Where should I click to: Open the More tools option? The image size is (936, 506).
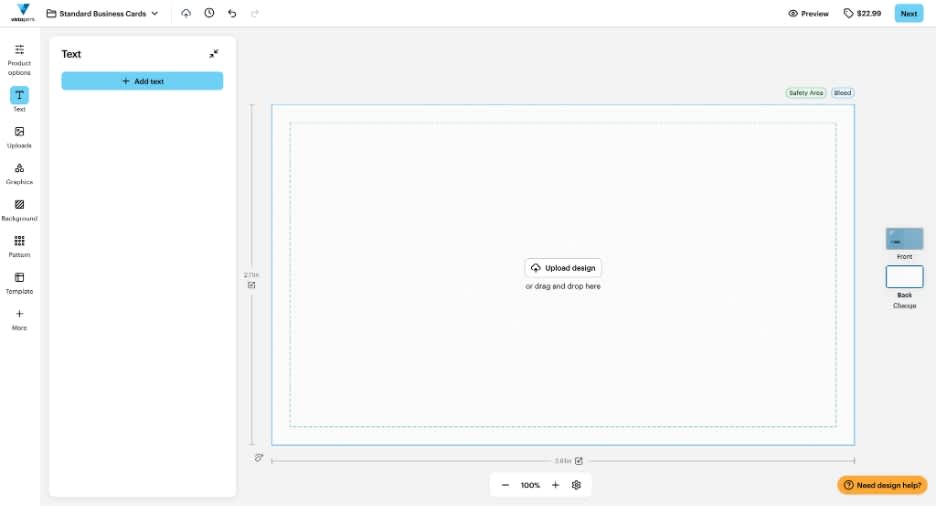[19, 319]
